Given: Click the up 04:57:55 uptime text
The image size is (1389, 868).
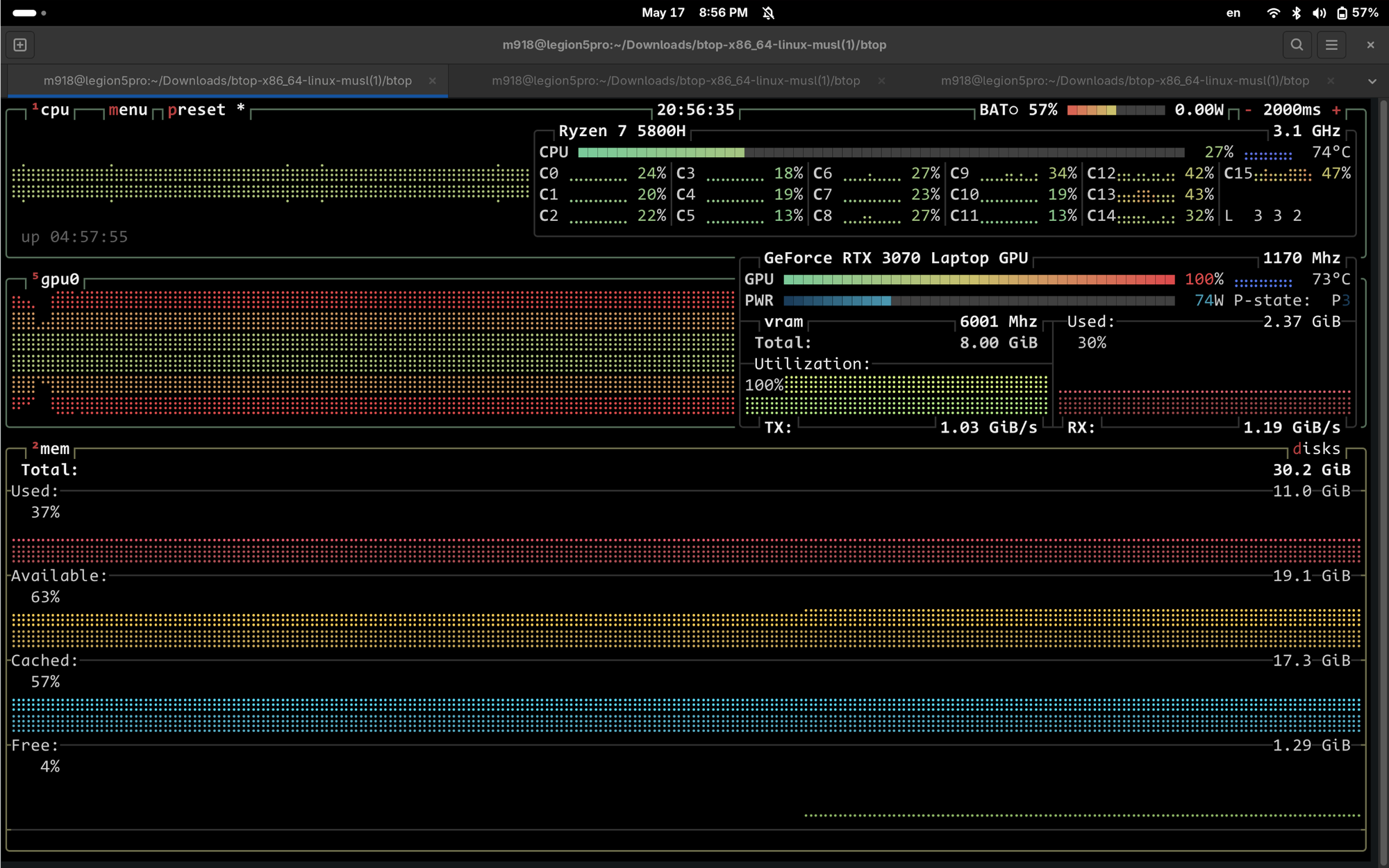Looking at the screenshot, I should (74, 237).
